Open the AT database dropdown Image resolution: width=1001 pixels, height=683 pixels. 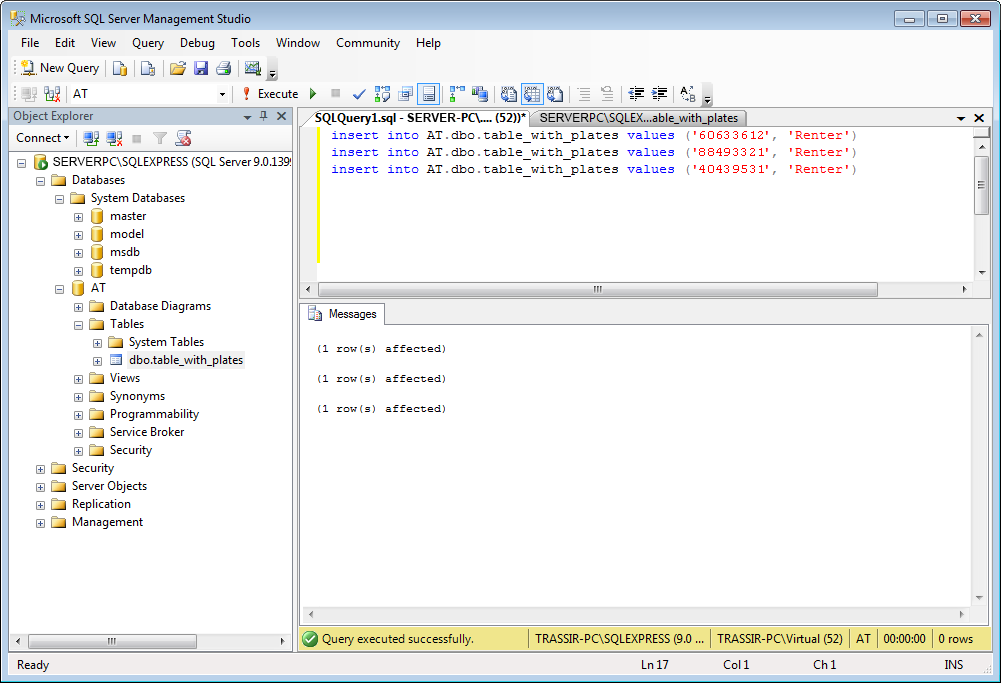coord(222,94)
